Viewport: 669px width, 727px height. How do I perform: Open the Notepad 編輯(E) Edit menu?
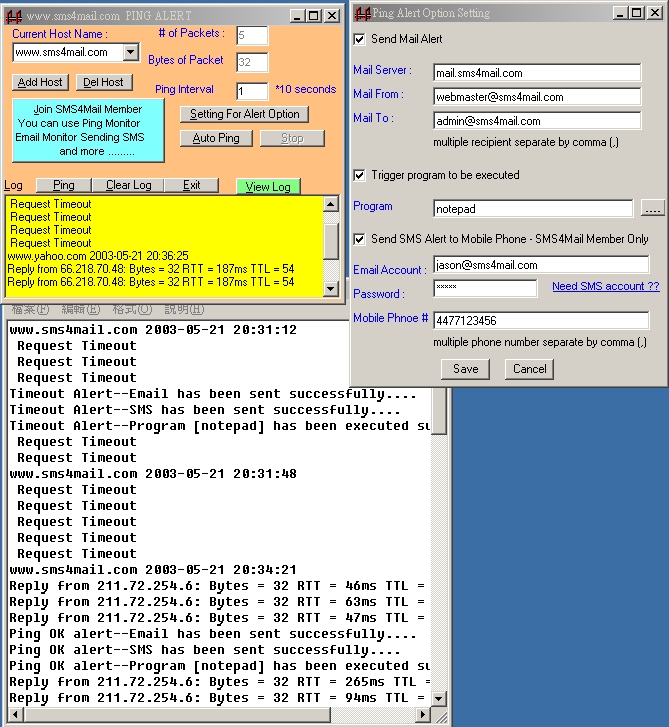pyautogui.click(x=81, y=309)
